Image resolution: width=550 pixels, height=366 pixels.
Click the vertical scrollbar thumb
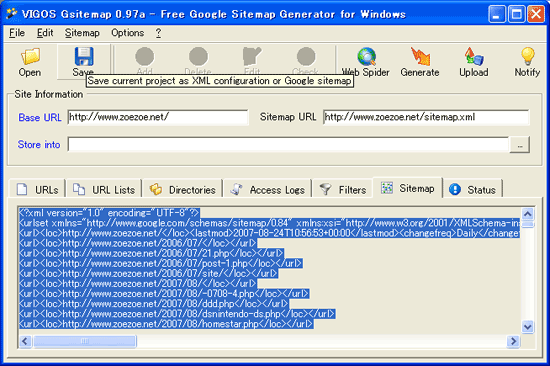point(528,224)
